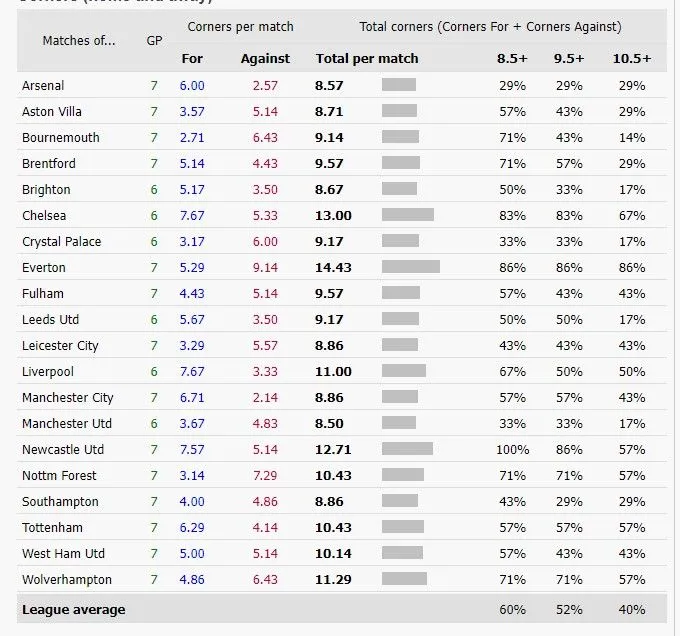Viewport: 680px width, 636px height.
Task: Select Wolverhampton in the last team row
Action: (x=67, y=580)
